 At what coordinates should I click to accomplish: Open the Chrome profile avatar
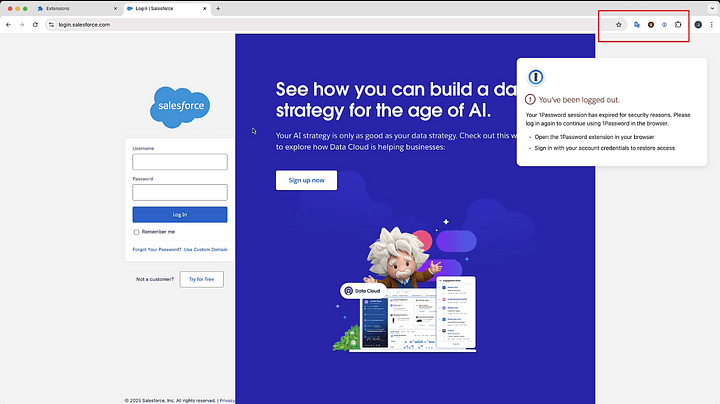pyautogui.click(x=698, y=25)
